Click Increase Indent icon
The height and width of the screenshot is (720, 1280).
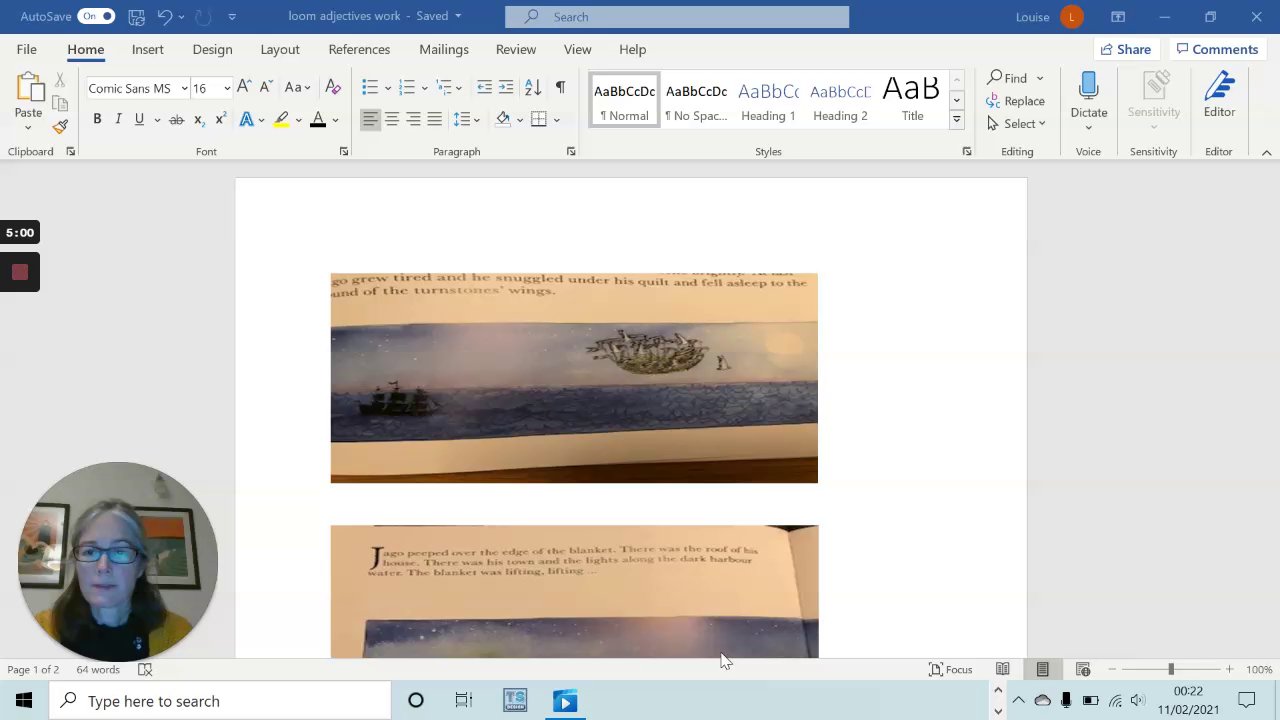[506, 88]
